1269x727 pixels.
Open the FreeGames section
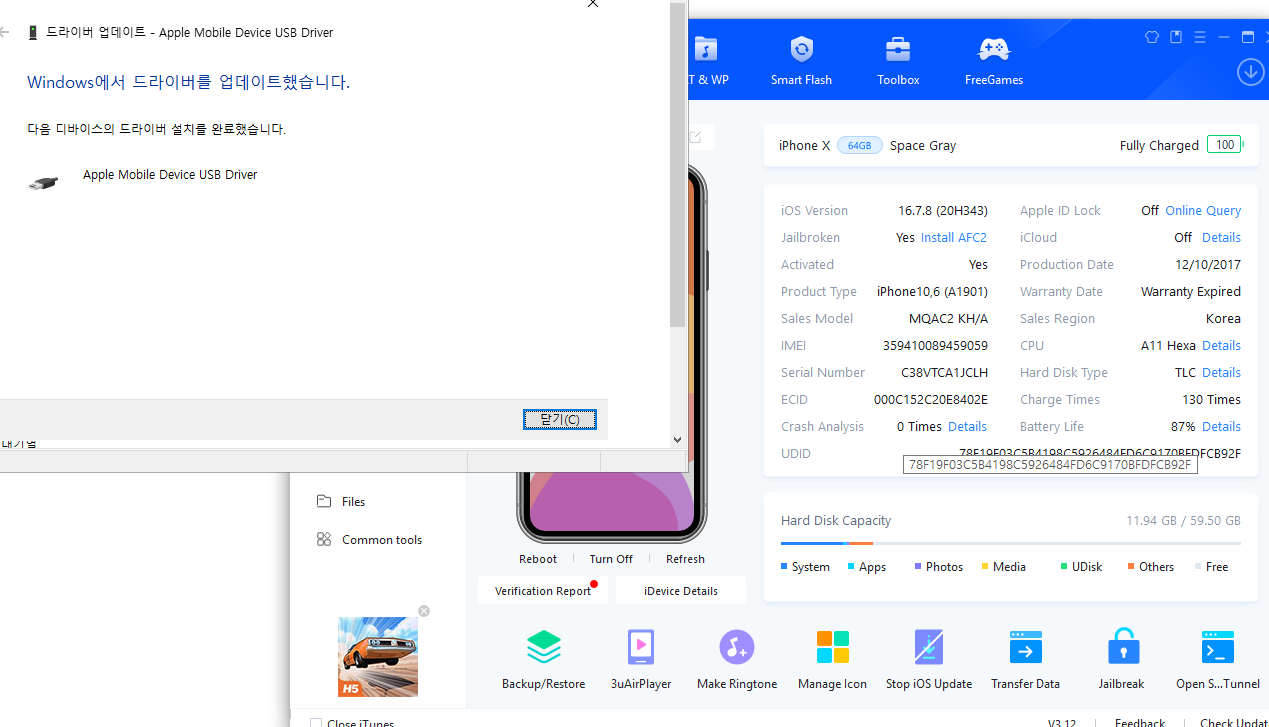click(993, 61)
